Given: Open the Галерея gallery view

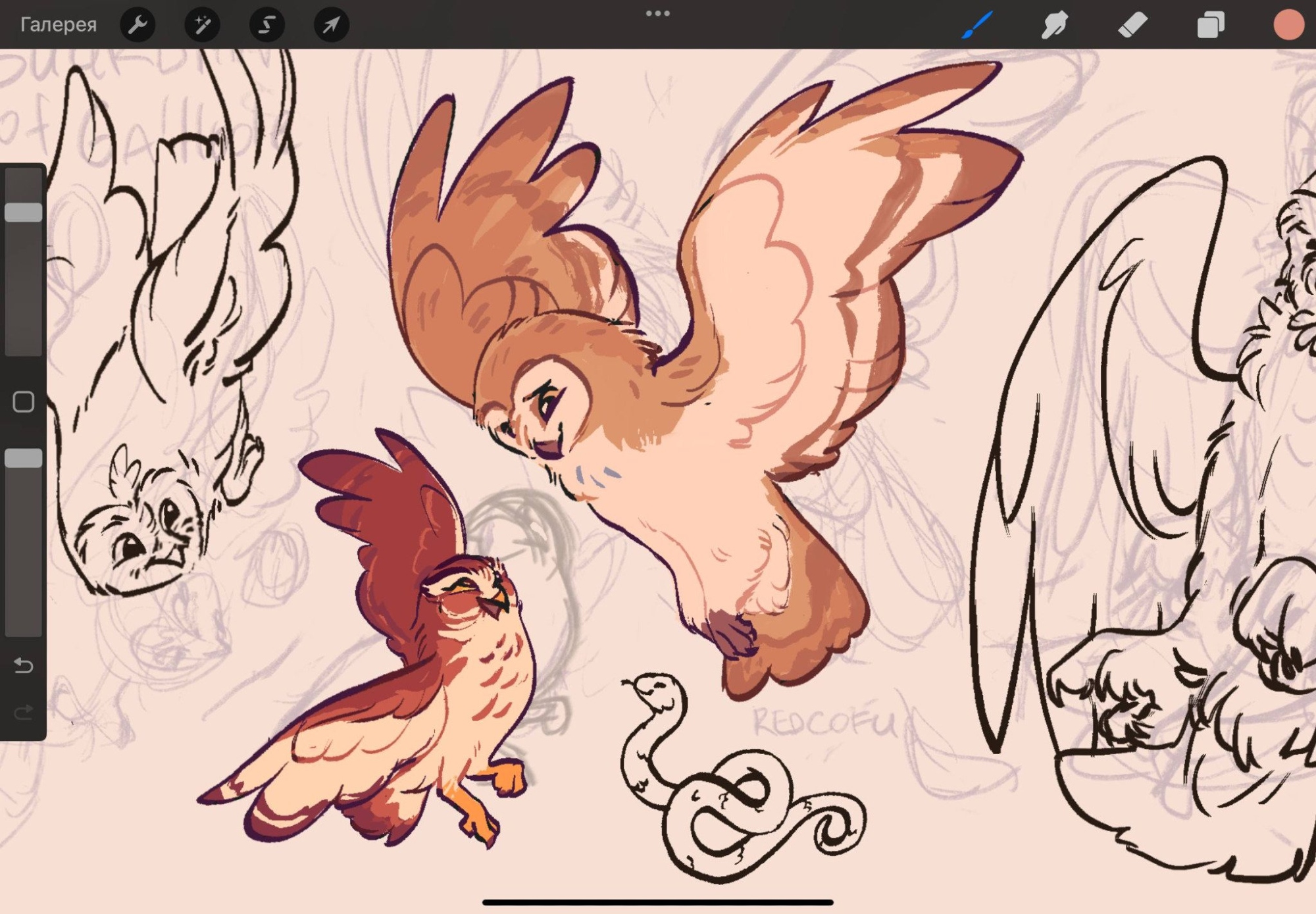Looking at the screenshot, I should tap(59, 25).
